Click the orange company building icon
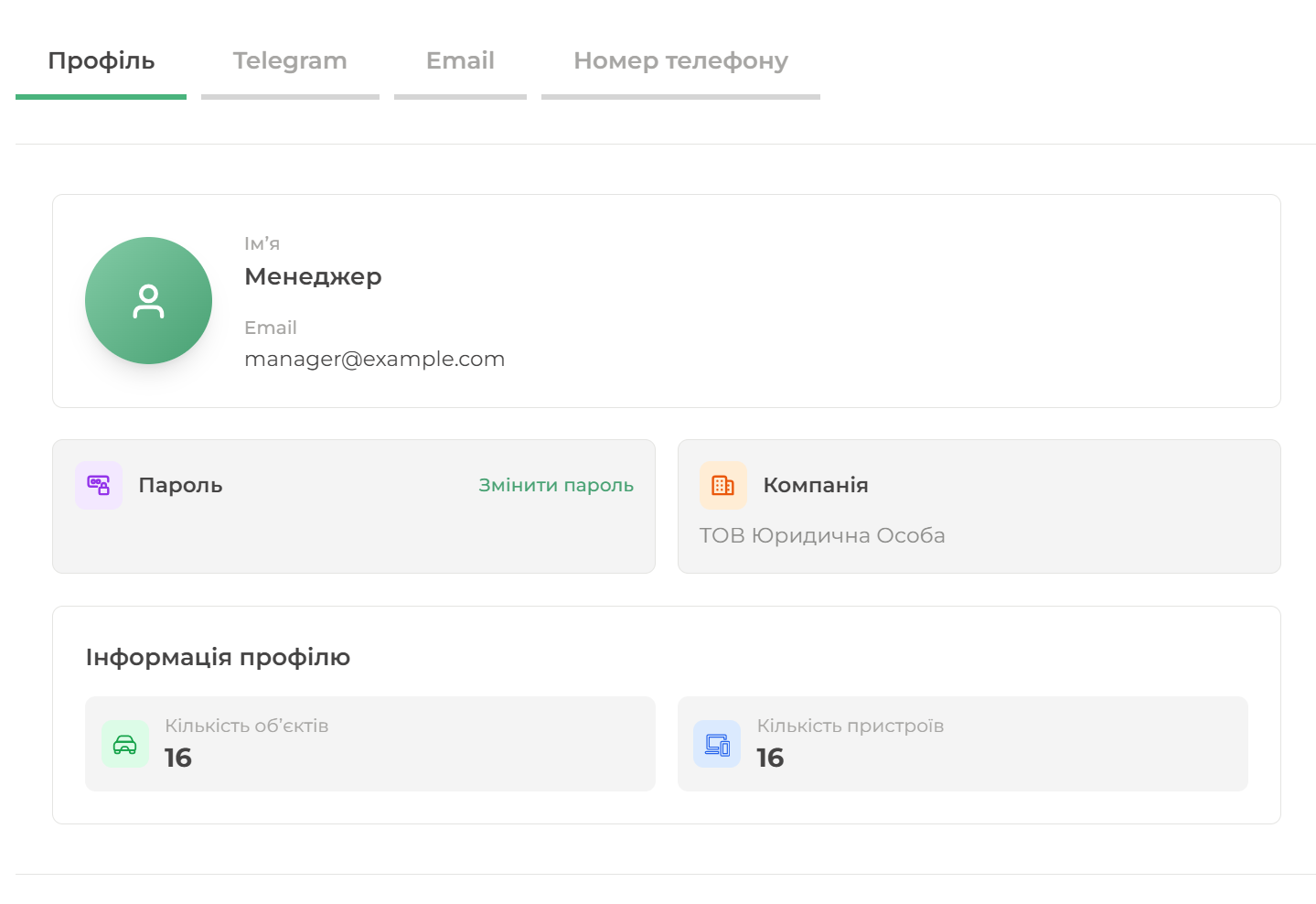 723,485
